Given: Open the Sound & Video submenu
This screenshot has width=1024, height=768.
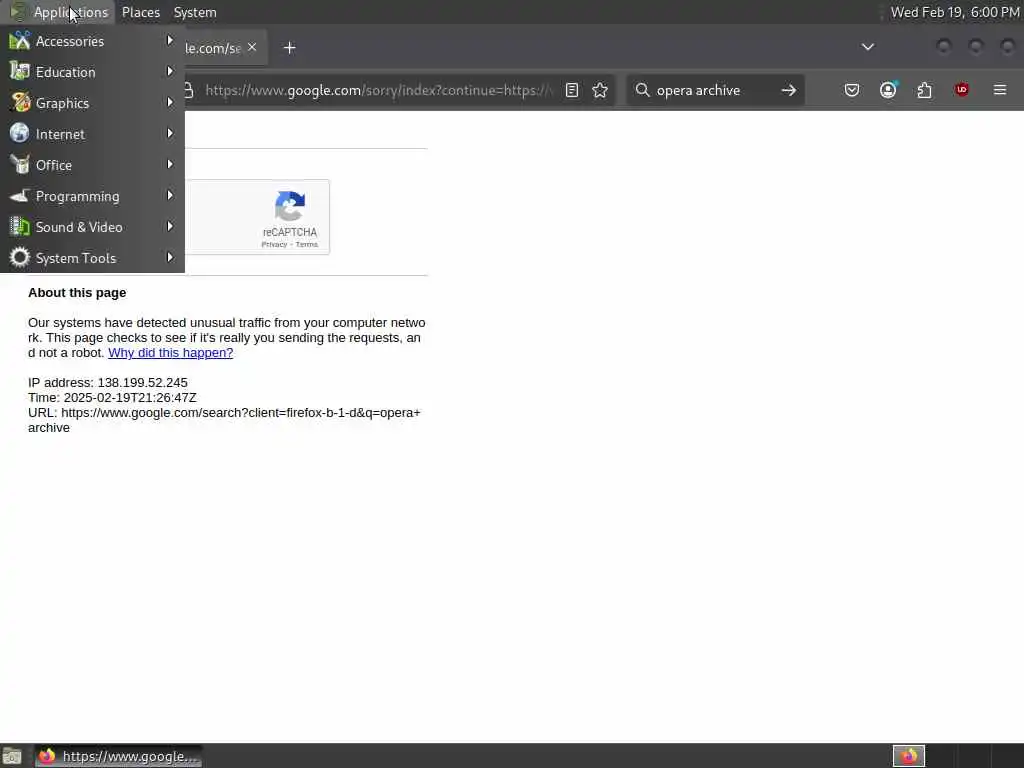Looking at the screenshot, I should [92, 227].
